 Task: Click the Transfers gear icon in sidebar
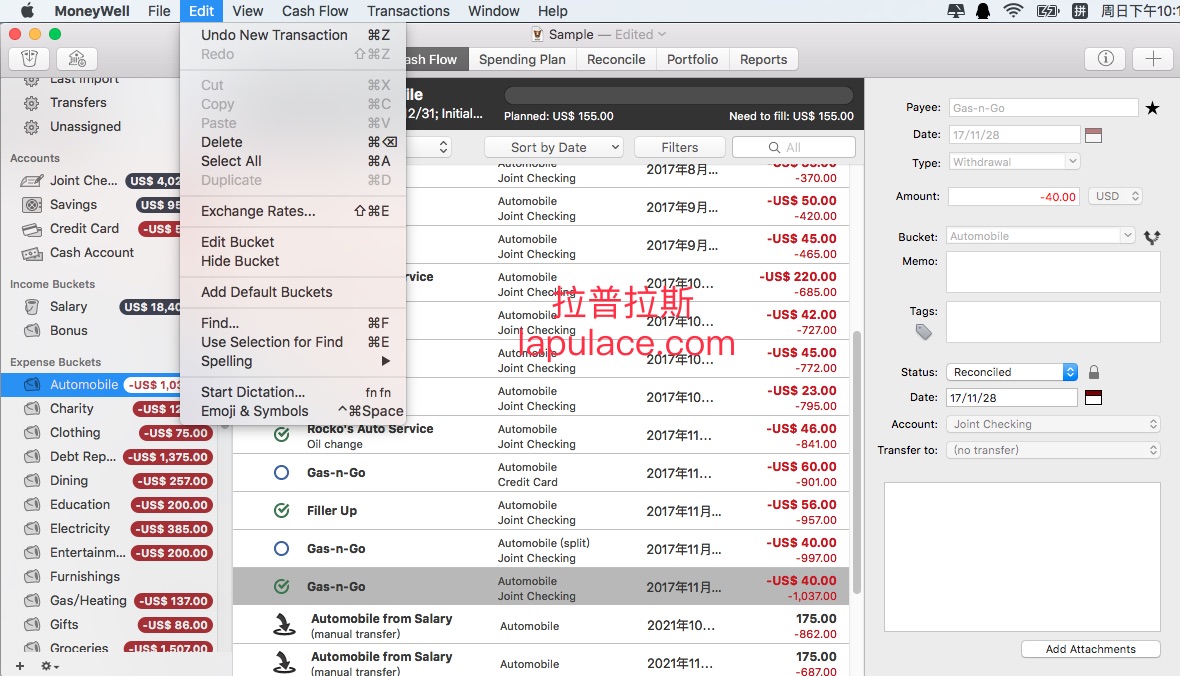click(x=32, y=103)
